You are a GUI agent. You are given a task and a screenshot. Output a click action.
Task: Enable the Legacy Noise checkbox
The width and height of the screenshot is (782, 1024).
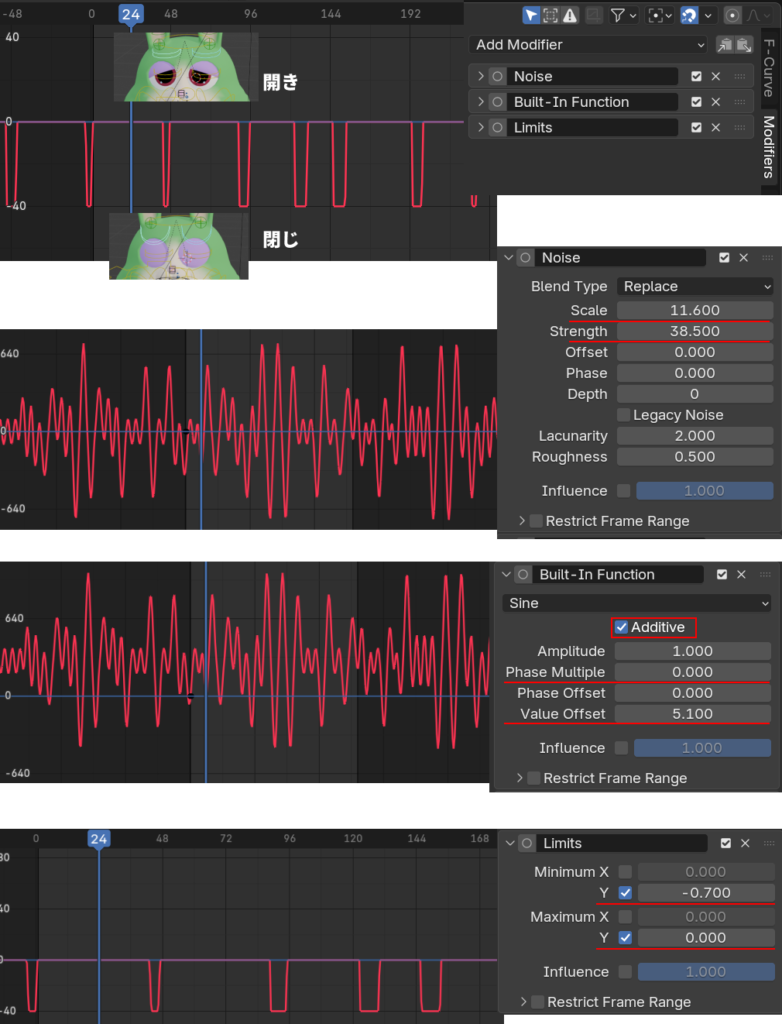[x=624, y=414]
